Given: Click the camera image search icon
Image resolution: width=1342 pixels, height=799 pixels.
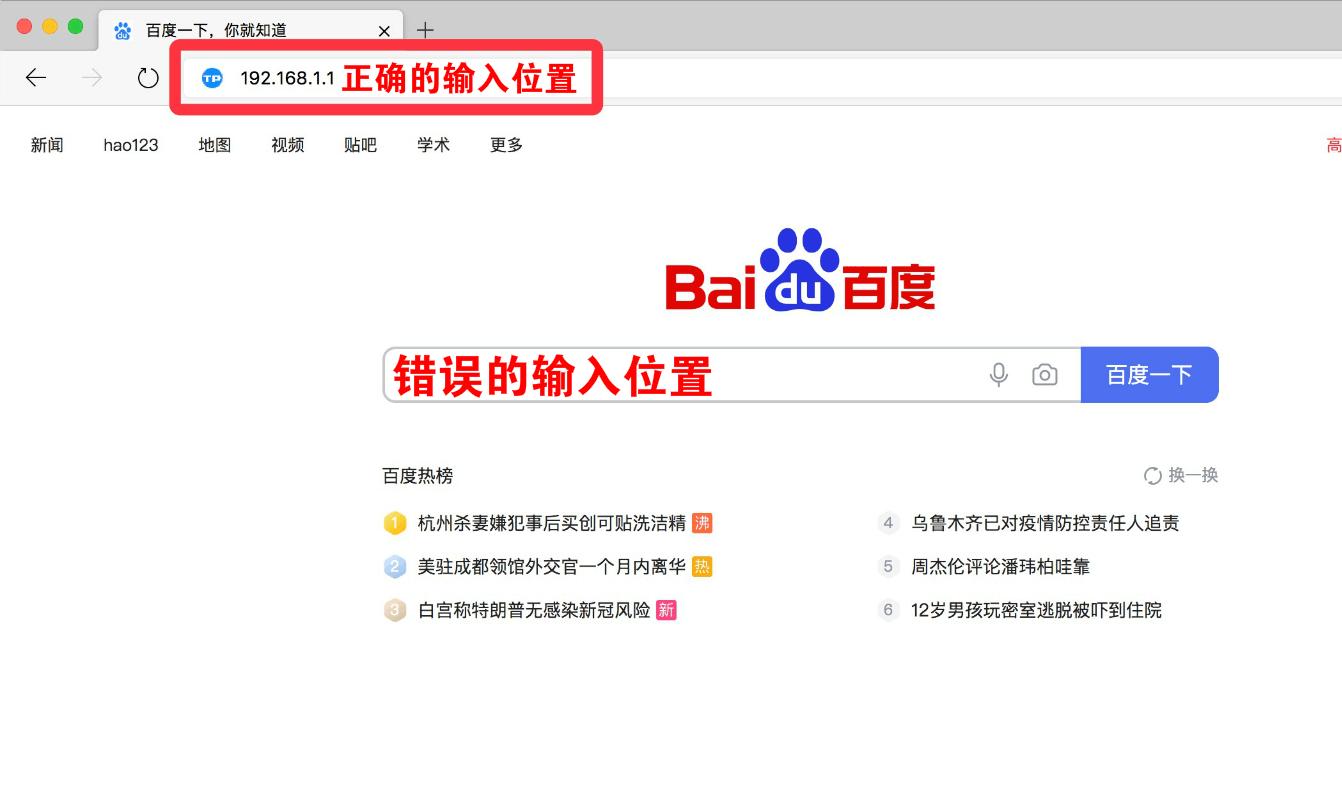Looking at the screenshot, I should [x=1044, y=374].
